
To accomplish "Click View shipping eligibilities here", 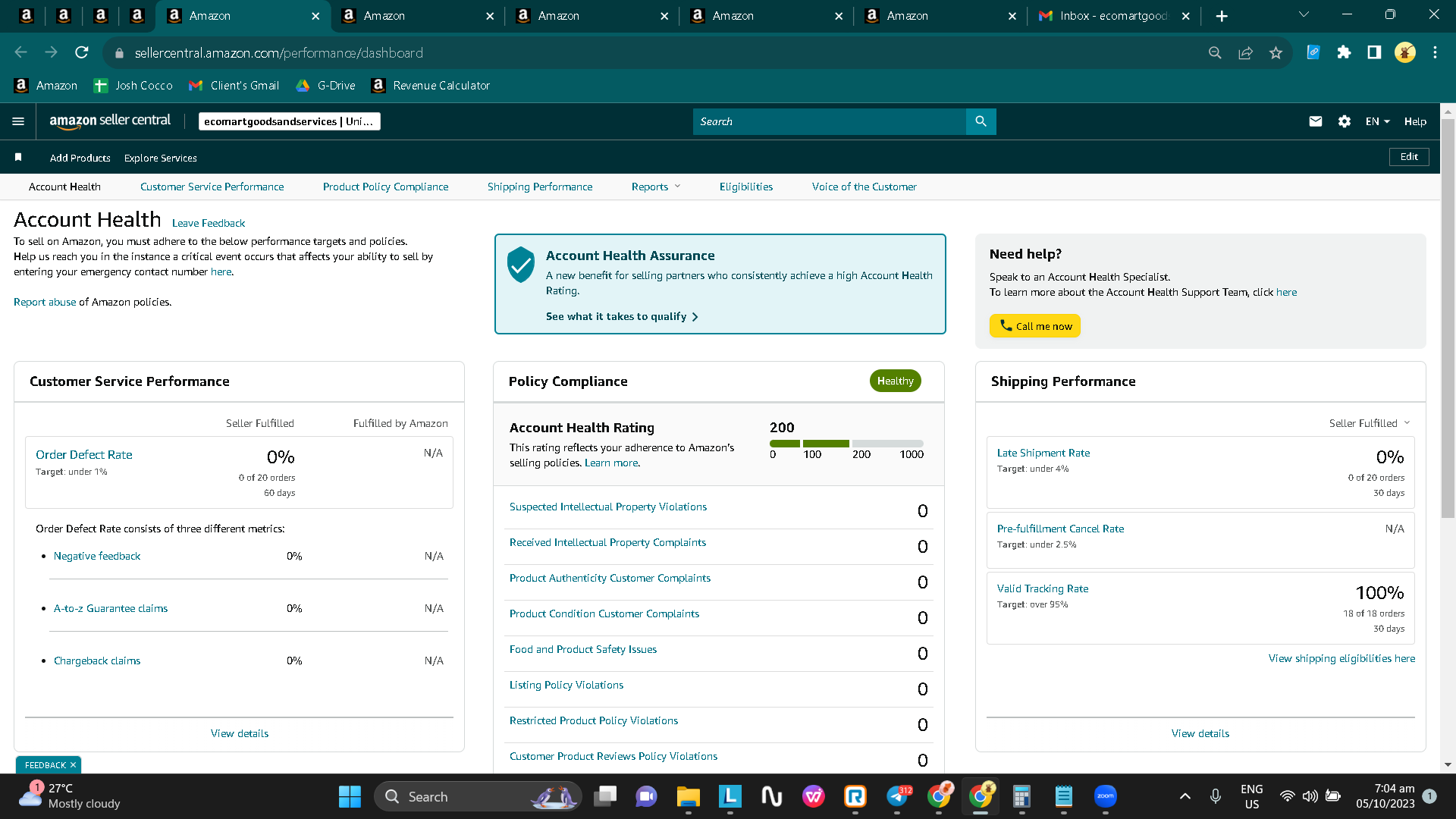I will click(1341, 658).
